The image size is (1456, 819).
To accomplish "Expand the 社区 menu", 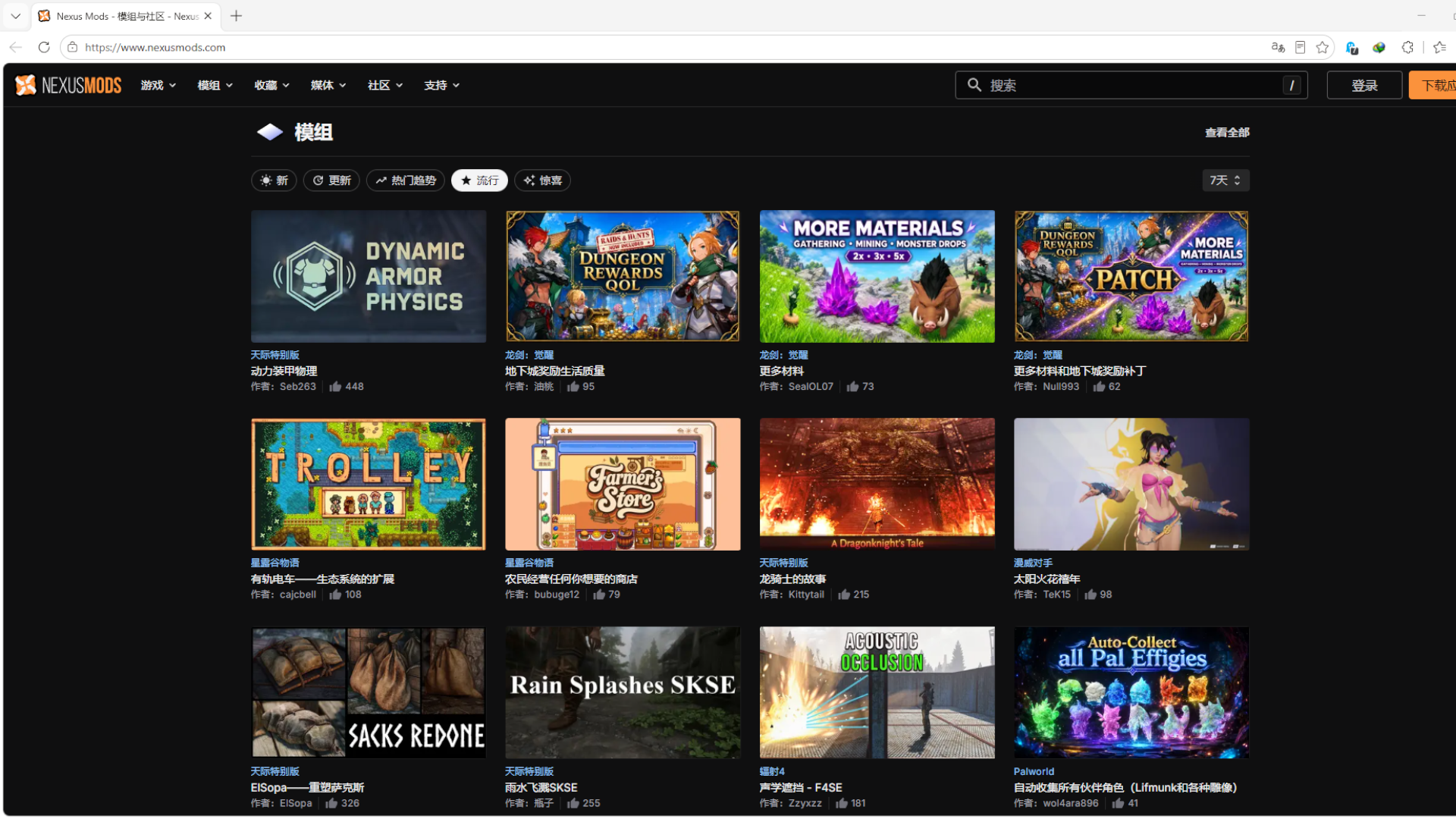I will point(385,85).
